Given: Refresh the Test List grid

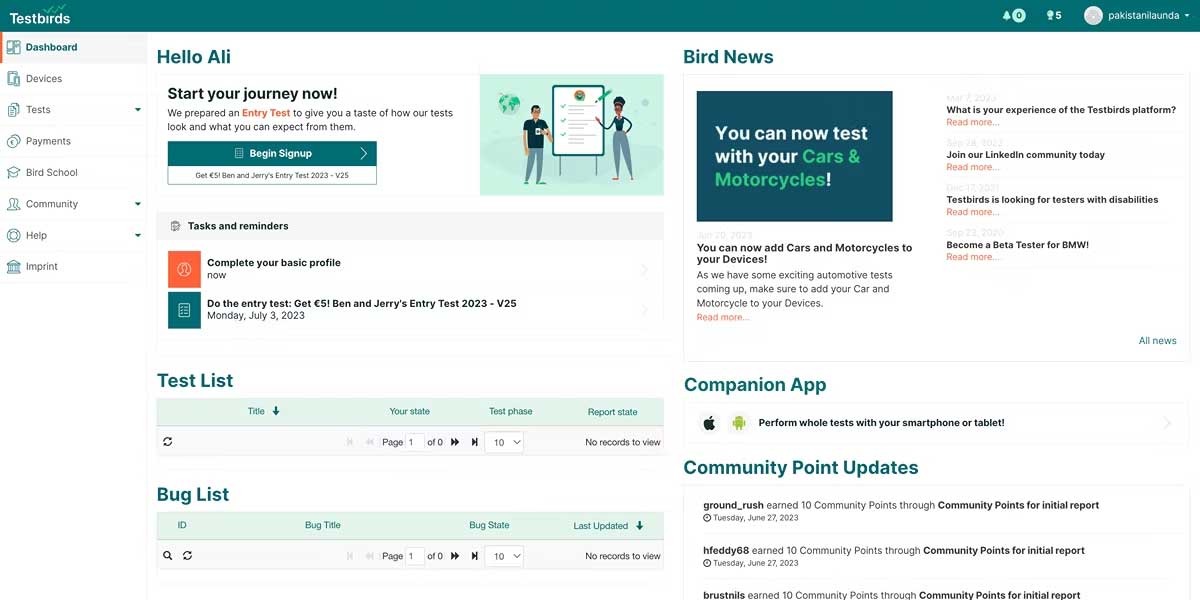Looking at the screenshot, I should [x=167, y=441].
